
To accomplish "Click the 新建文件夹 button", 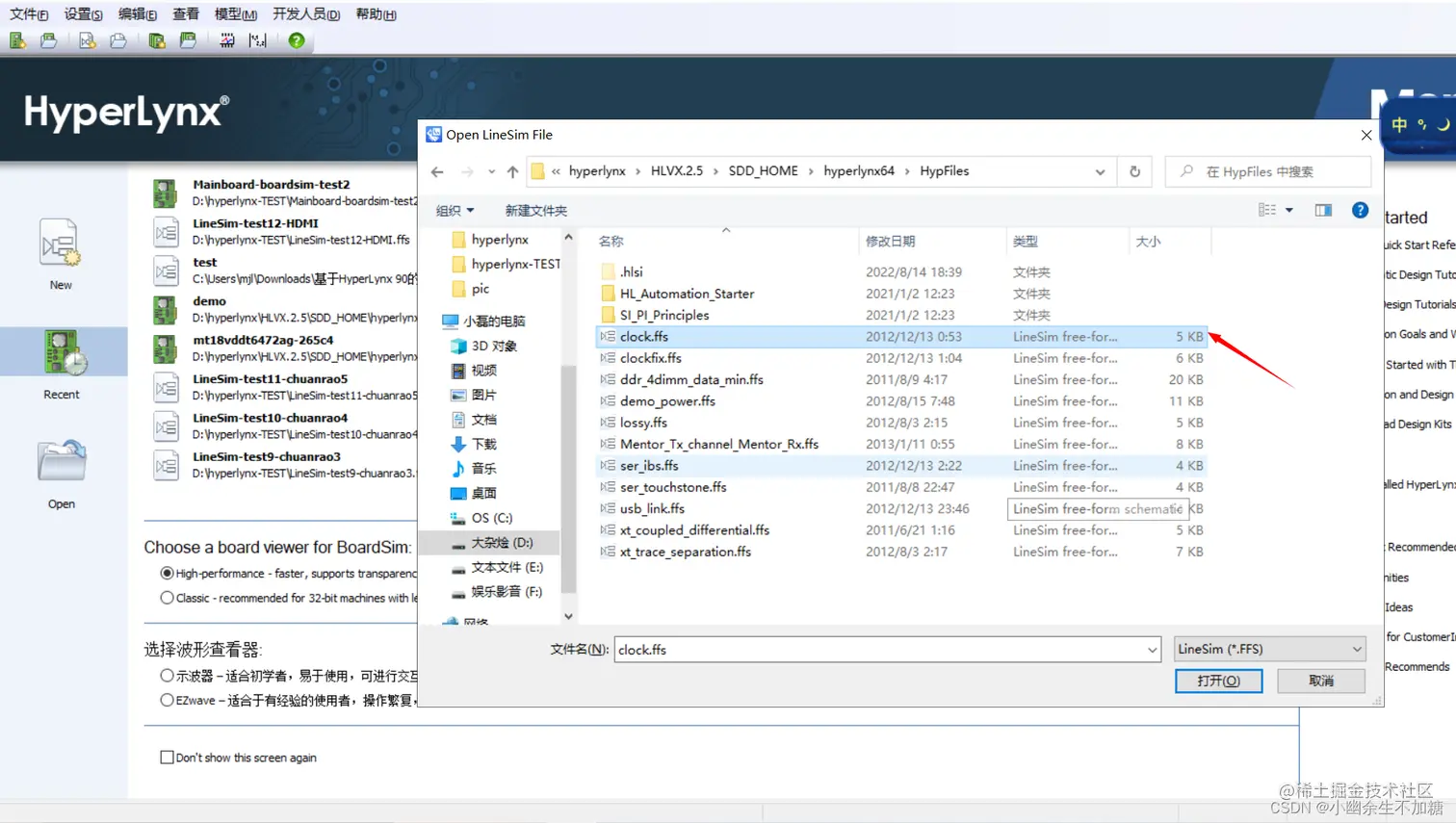I will [x=536, y=211].
